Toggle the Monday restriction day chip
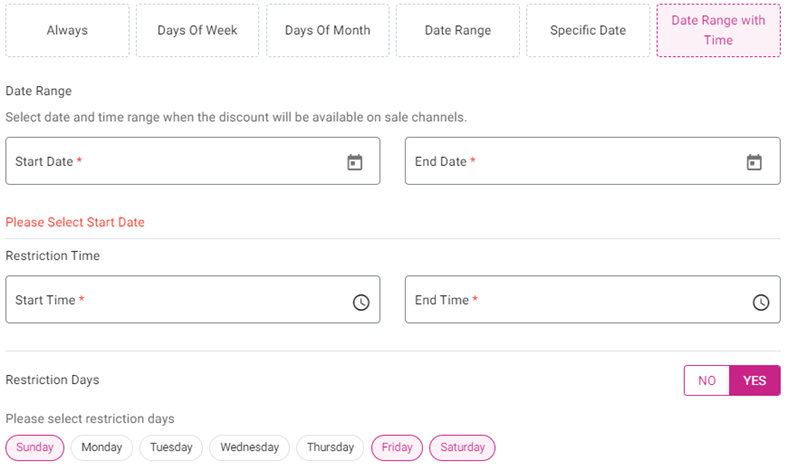This screenshot has width=788, height=471. pos(102,447)
